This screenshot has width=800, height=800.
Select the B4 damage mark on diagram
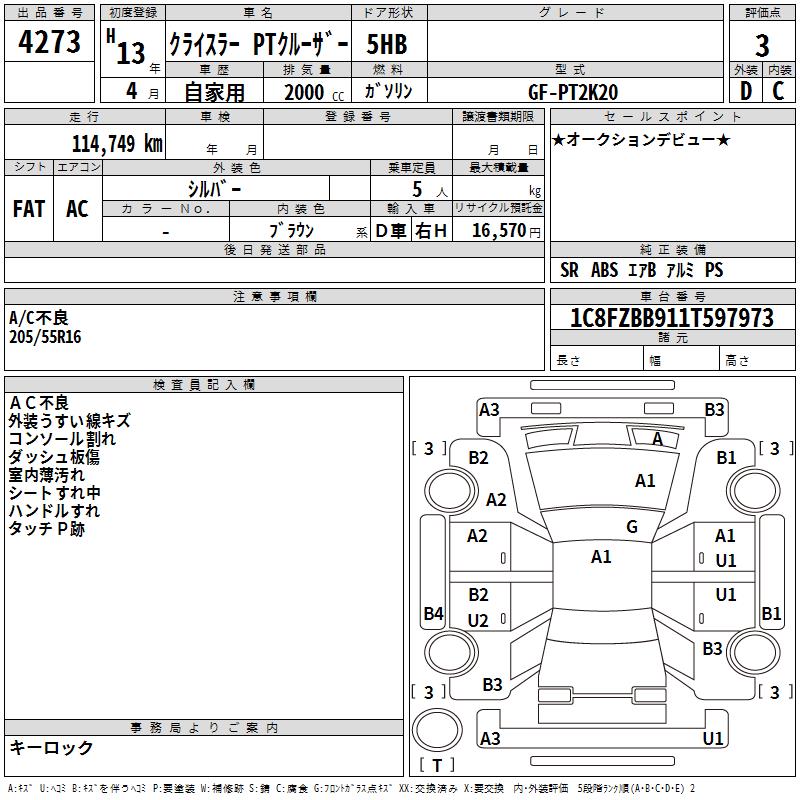coord(433,614)
